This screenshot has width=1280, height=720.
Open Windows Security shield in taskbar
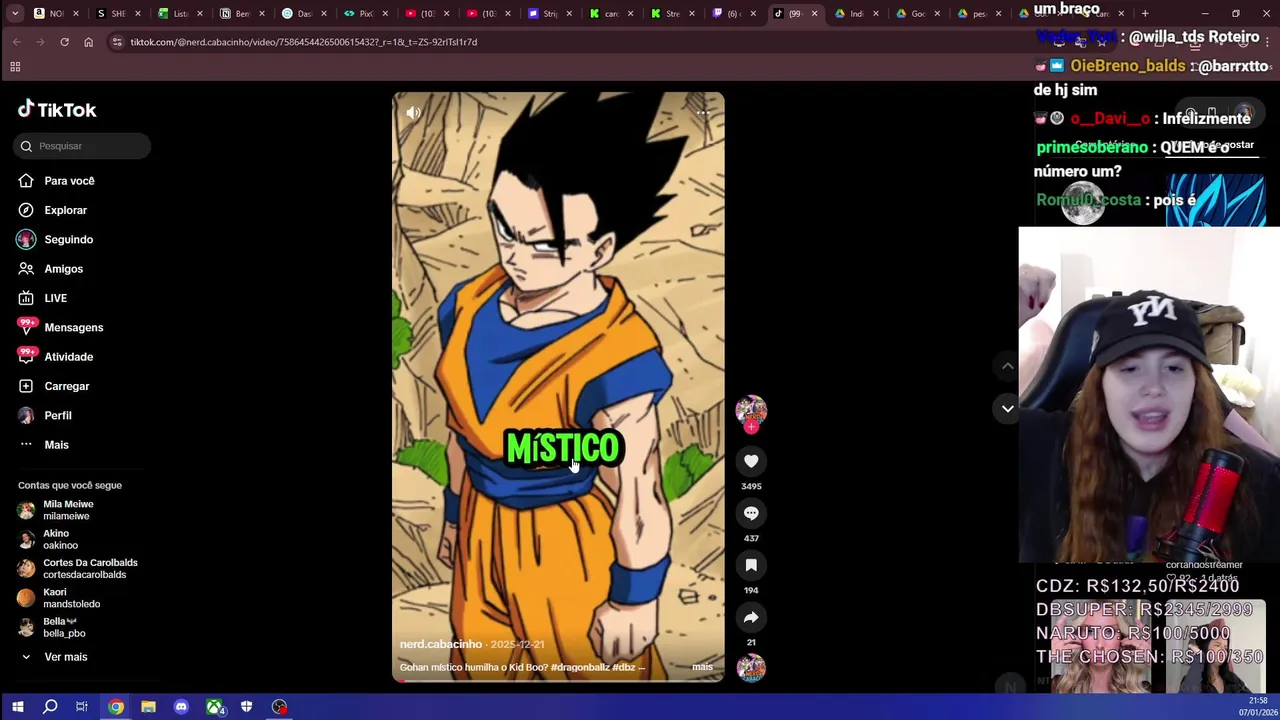247,707
